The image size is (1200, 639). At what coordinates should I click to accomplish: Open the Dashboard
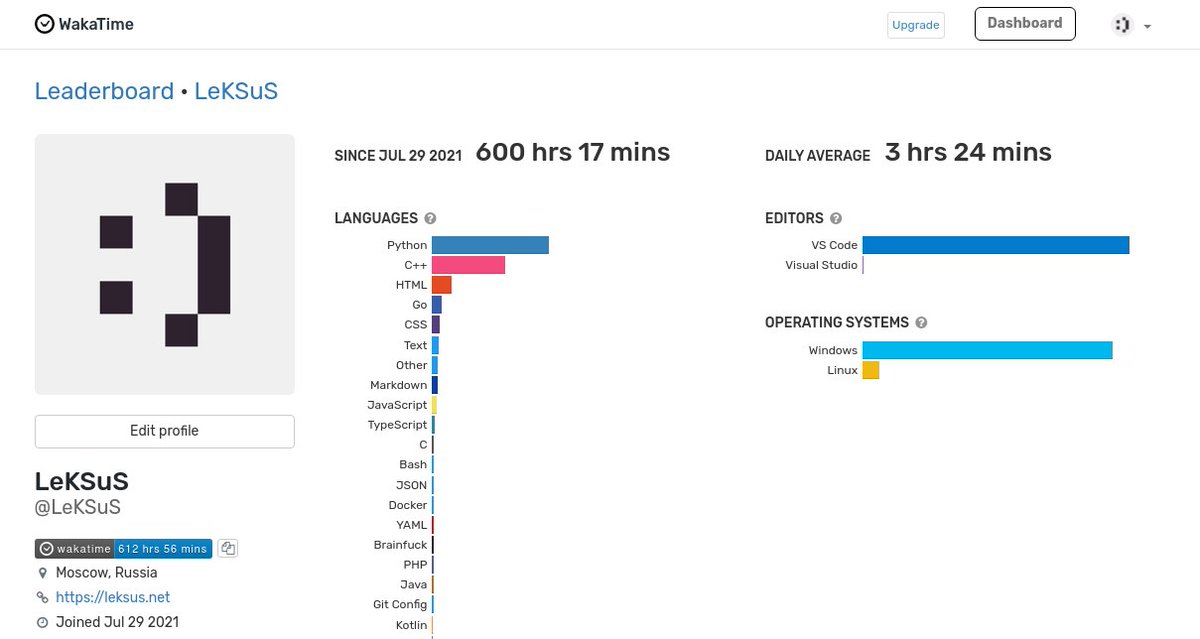tap(1025, 24)
